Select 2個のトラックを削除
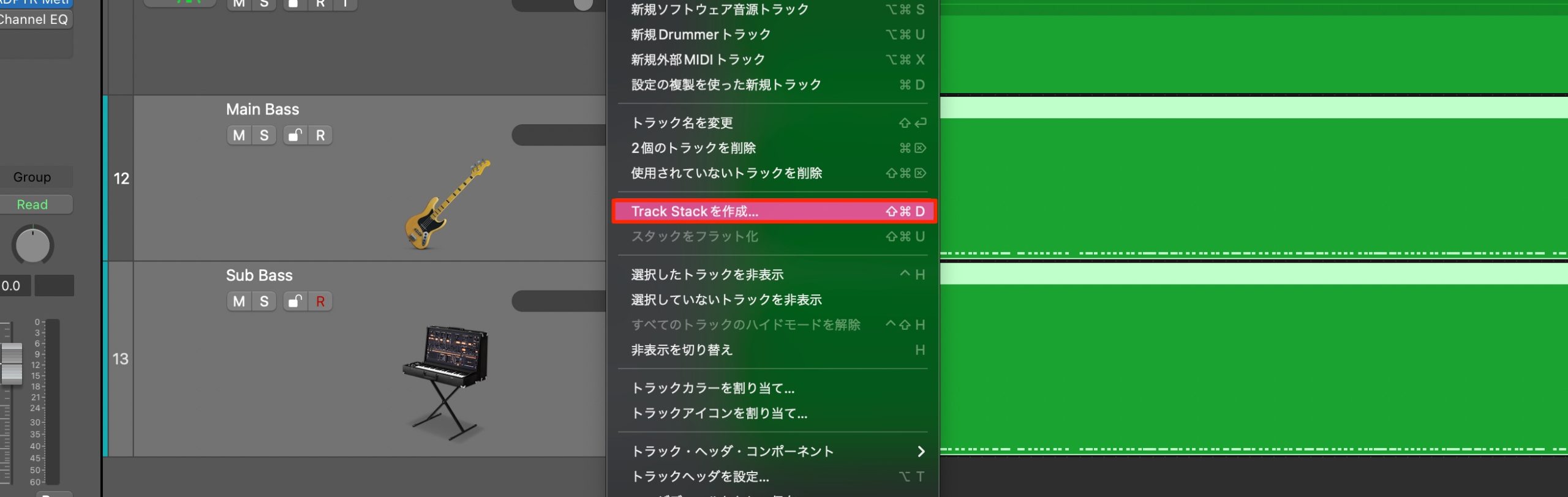The height and width of the screenshot is (497, 1568). 773,148
